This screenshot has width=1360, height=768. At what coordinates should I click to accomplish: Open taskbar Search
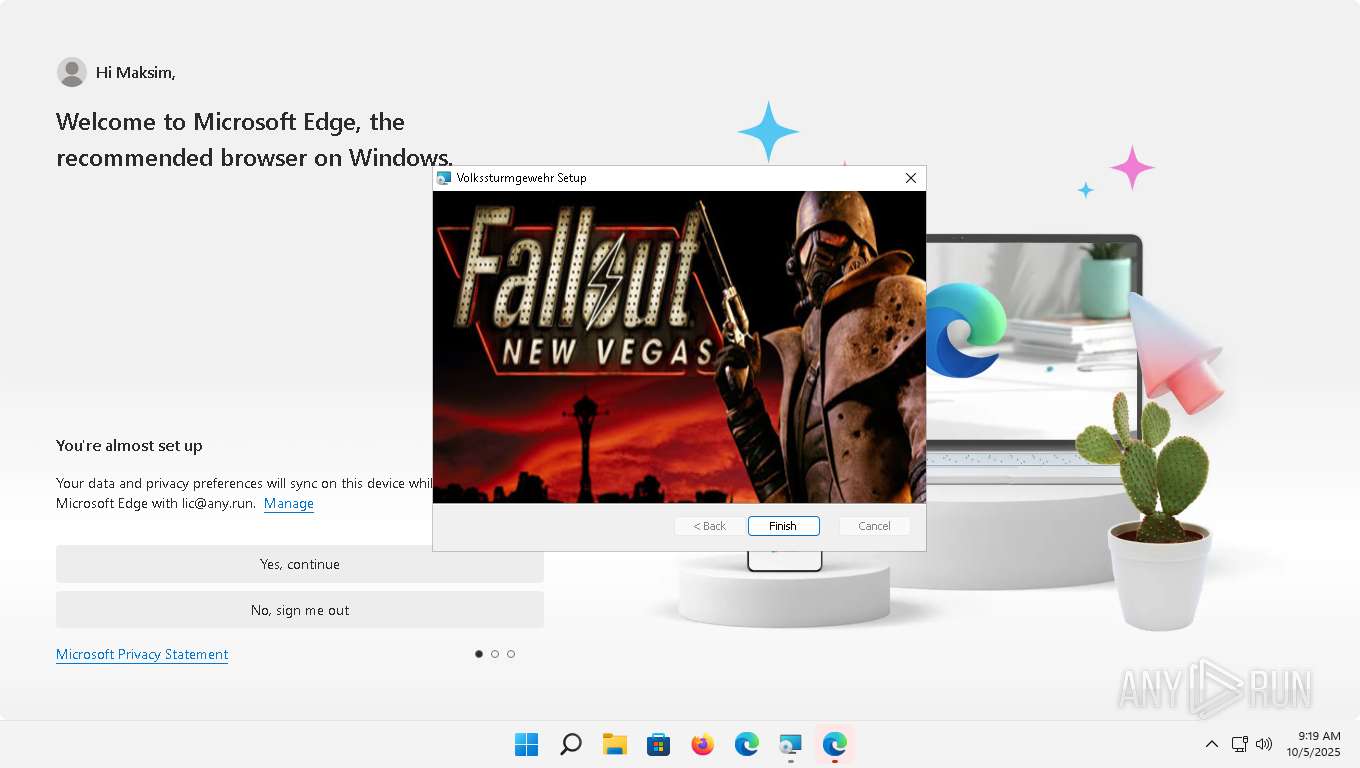click(x=570, y=744)
